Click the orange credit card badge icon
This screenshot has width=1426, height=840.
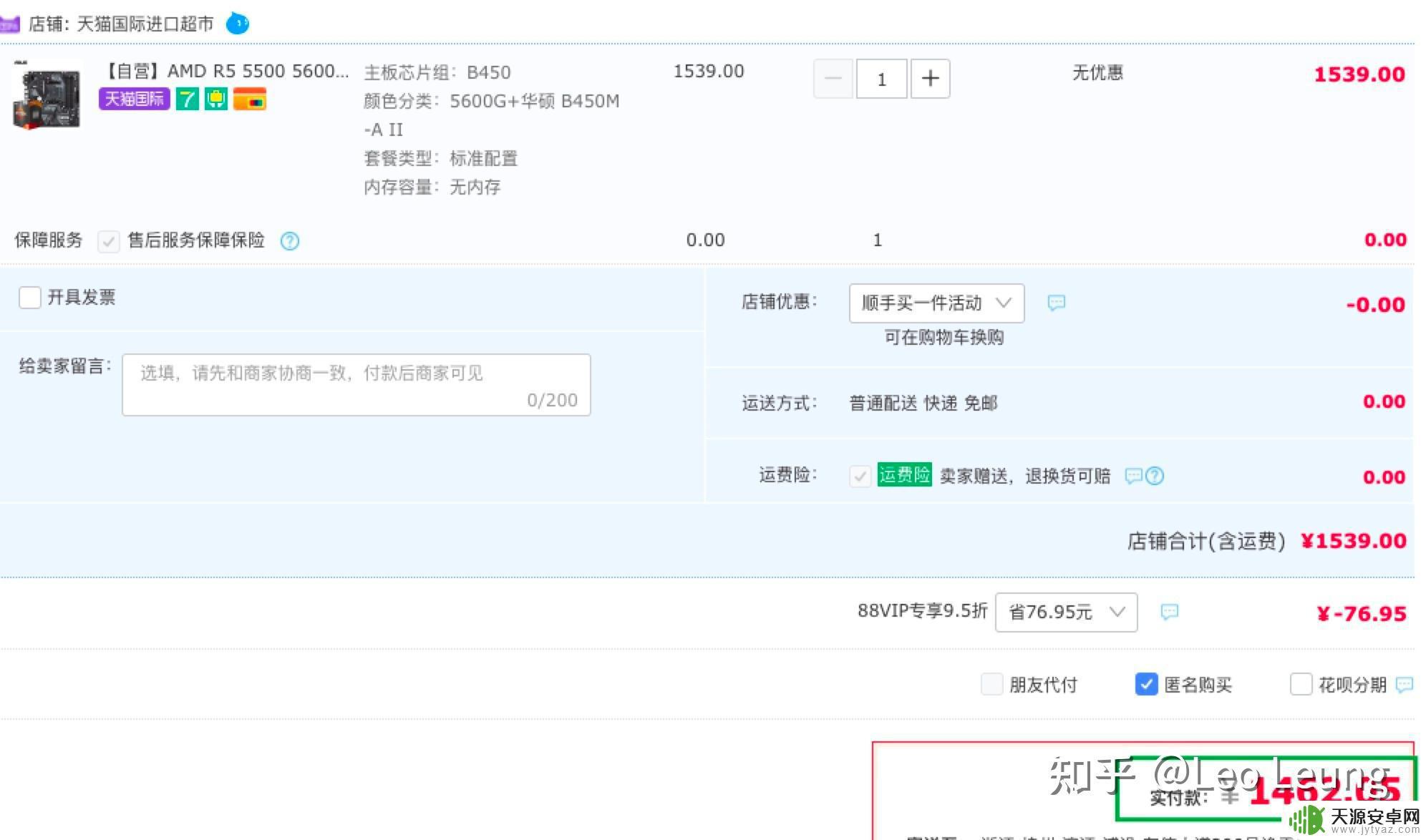250,99
